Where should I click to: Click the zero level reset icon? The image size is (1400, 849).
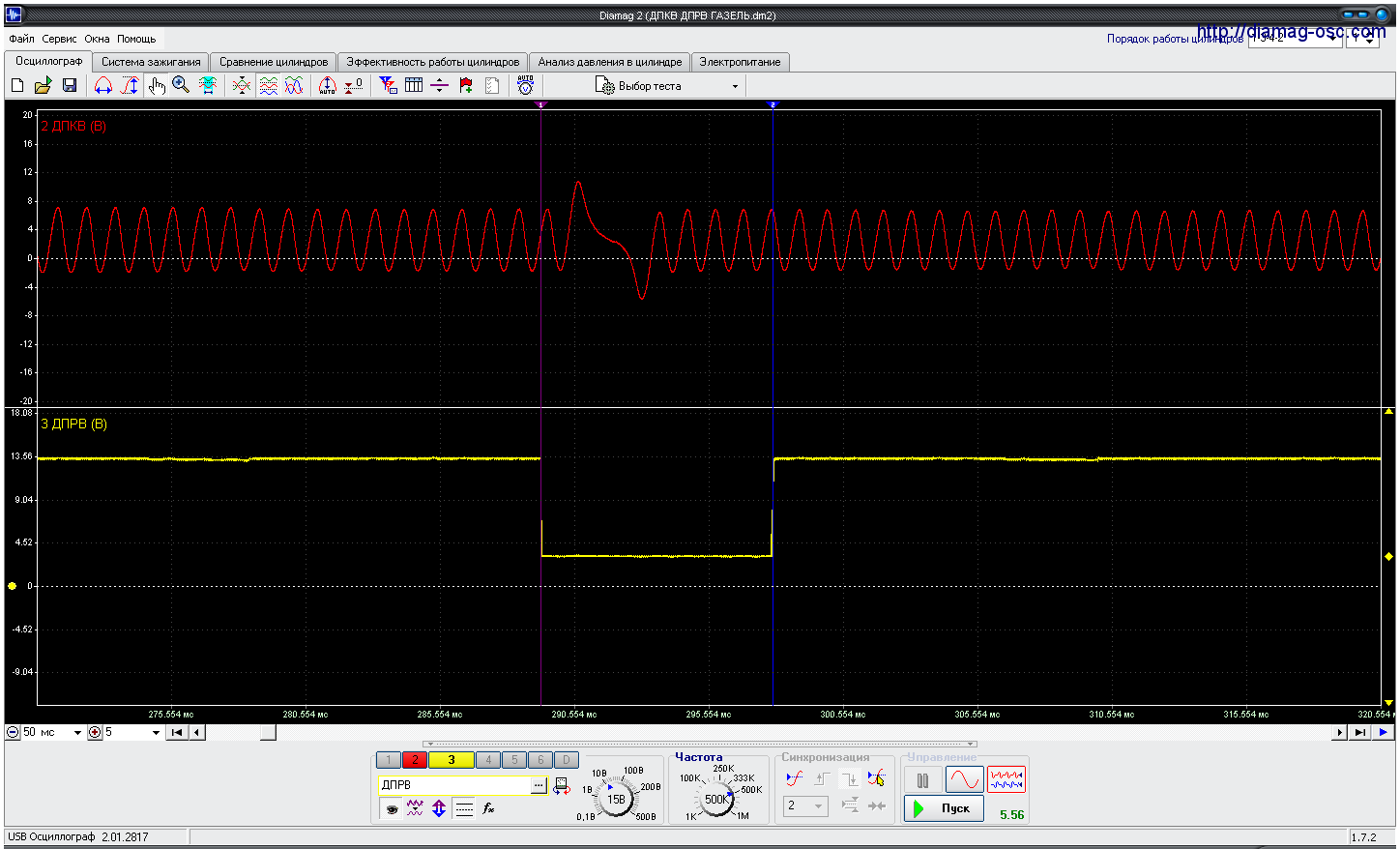354,85
